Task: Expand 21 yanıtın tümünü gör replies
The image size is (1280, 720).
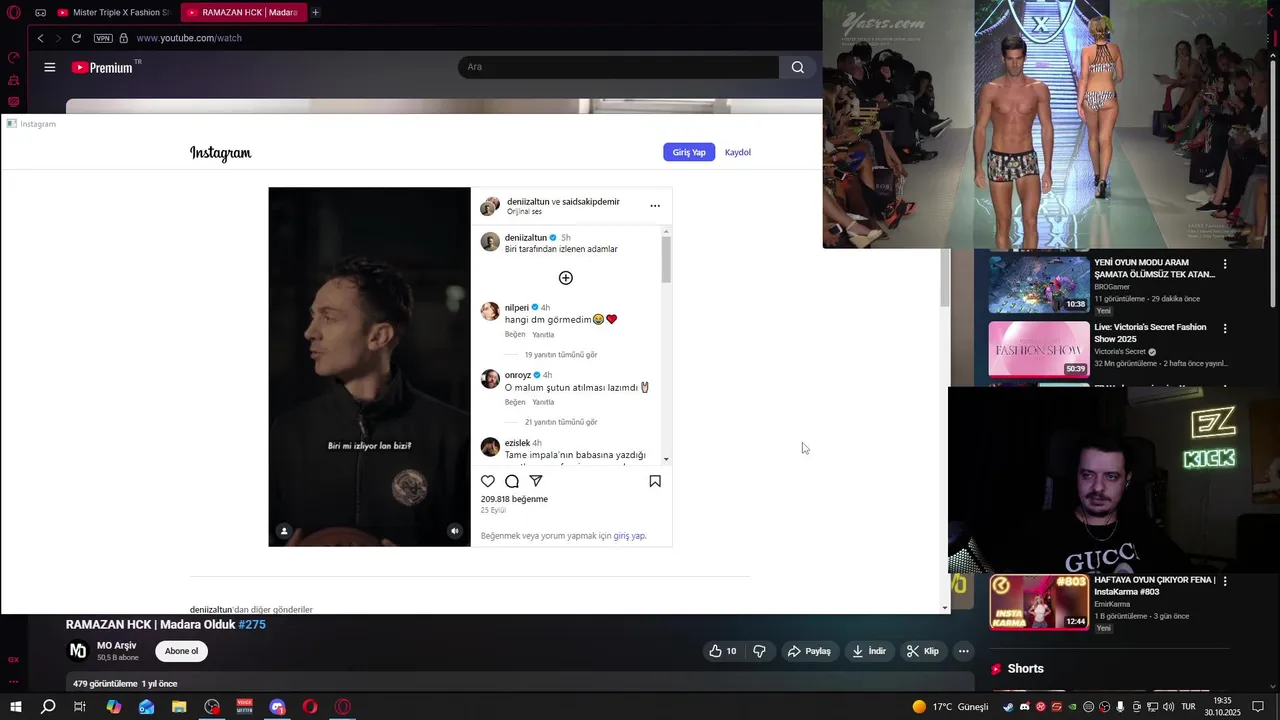Action: [561, 422]
